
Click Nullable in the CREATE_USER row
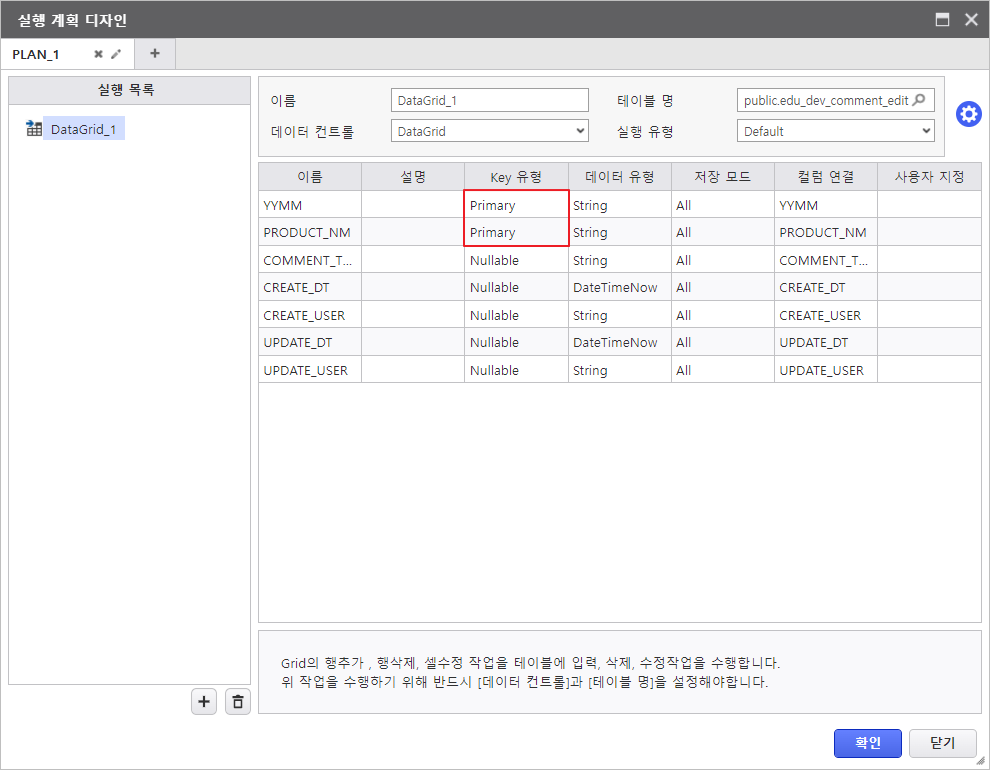coord(516,315)
